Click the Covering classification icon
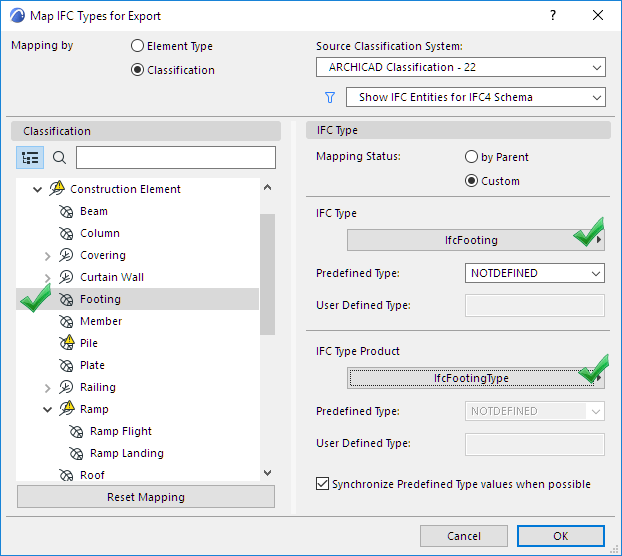The width and height of the screenshot is (622, 556). [66, 255]
